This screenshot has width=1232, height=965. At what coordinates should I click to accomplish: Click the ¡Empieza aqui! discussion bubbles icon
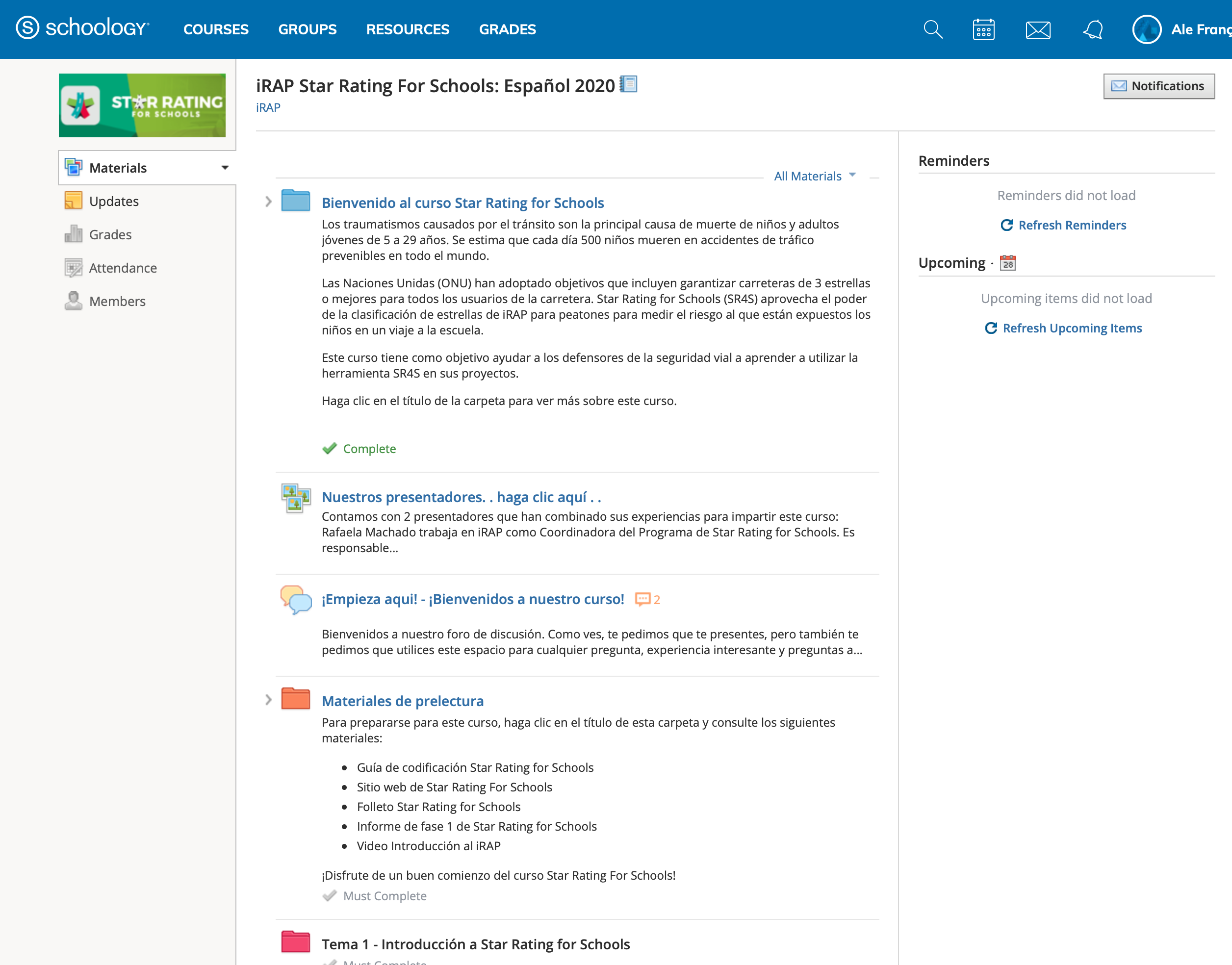(x=296, y=600)
